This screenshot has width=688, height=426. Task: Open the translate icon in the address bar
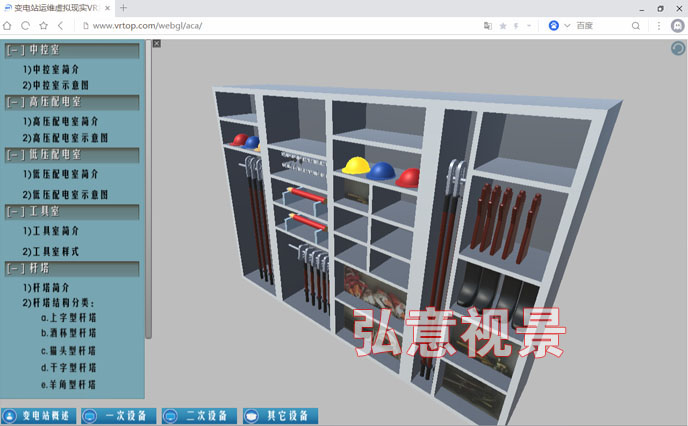point(487,26)
